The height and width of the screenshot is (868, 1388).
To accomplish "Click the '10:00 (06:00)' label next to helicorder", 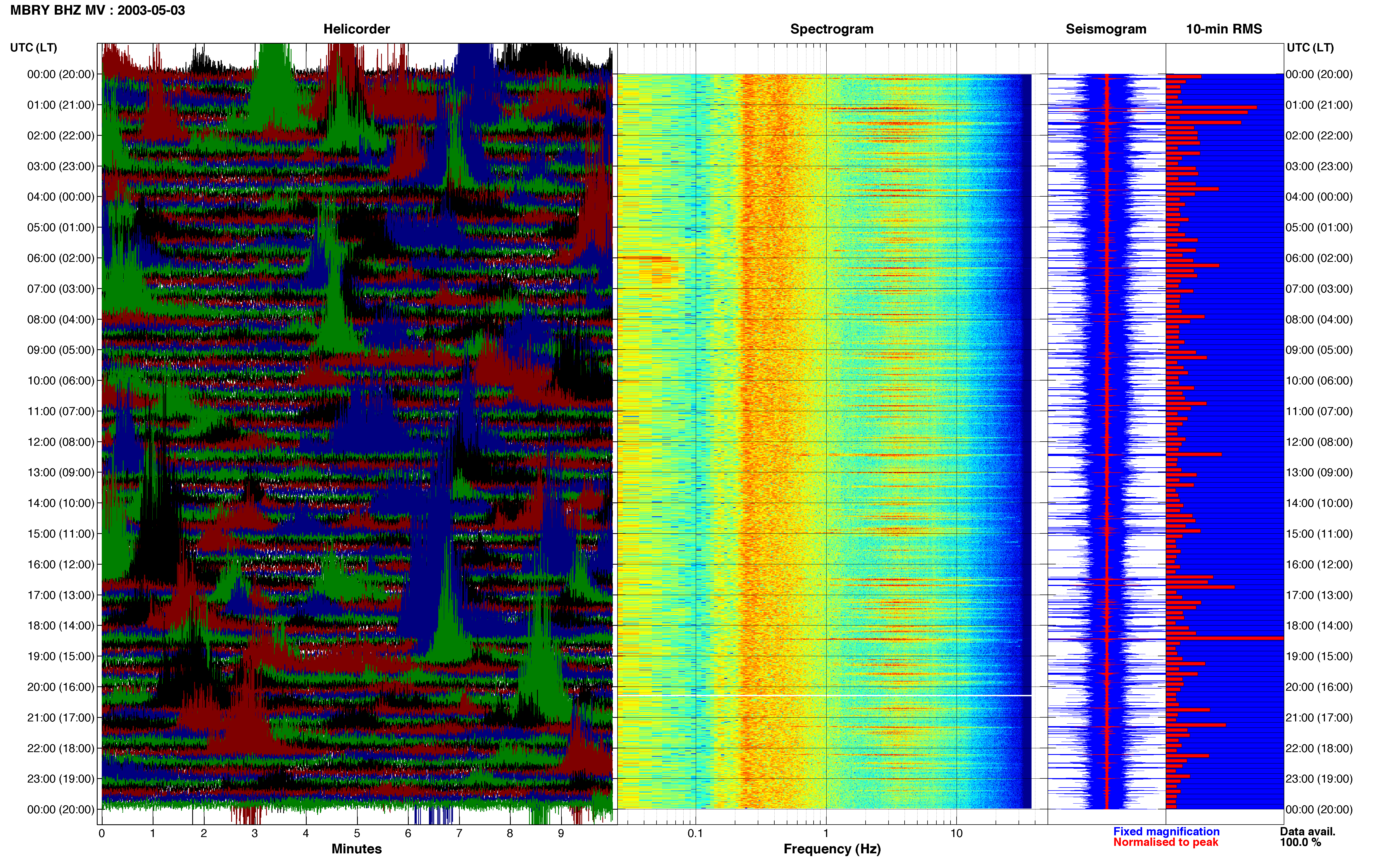I will pyautogui.click(x=61, y=380).
